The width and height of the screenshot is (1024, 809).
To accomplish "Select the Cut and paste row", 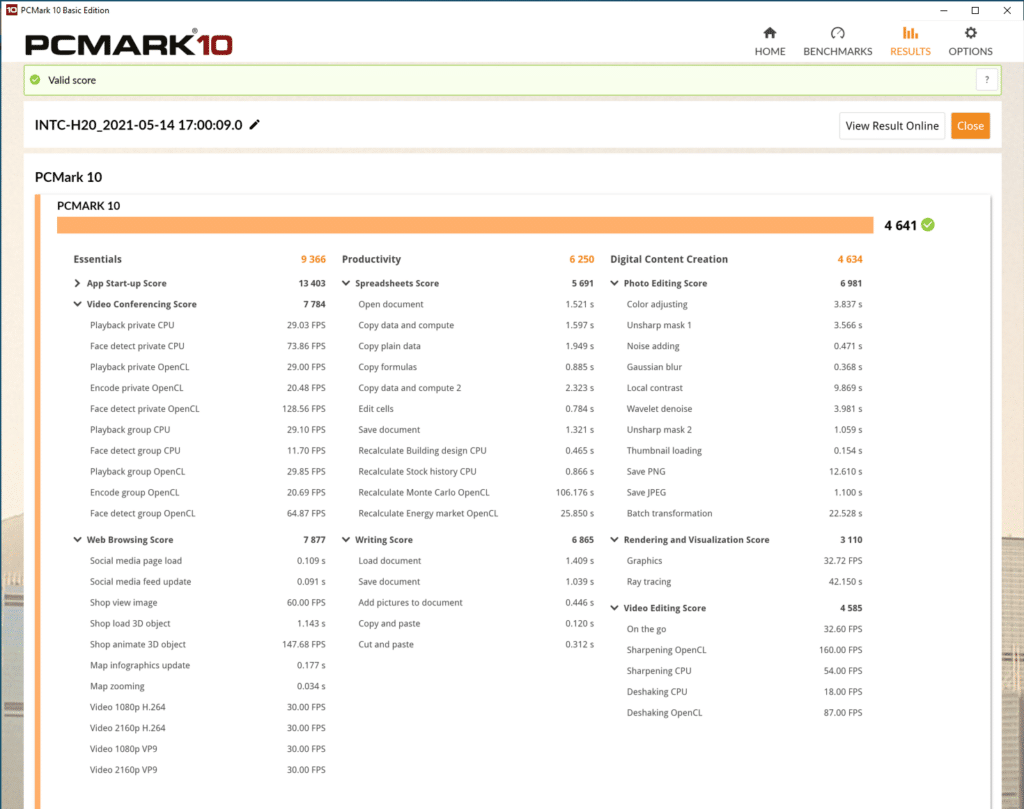I will pos(476,644).
